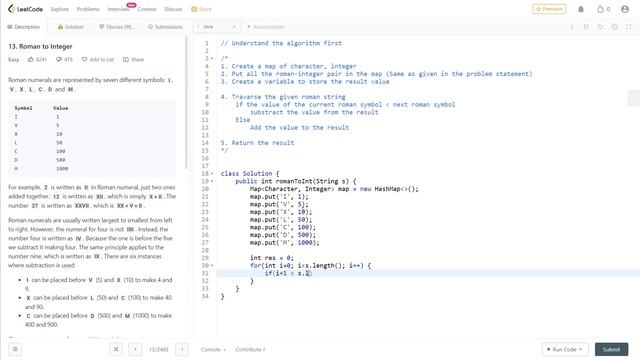Click the symbol table row for 'M 1000'
The width and height of the screenshot is (640, 360).
[41, 169]
